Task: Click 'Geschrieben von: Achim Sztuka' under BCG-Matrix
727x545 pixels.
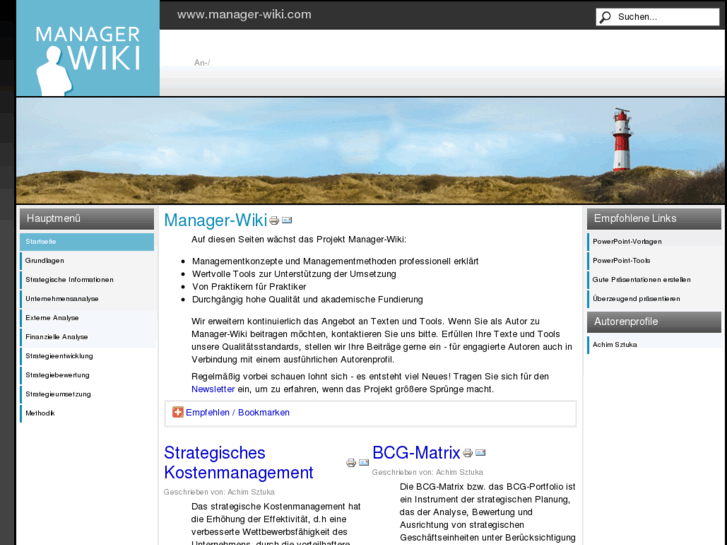Action: (427, 472)
